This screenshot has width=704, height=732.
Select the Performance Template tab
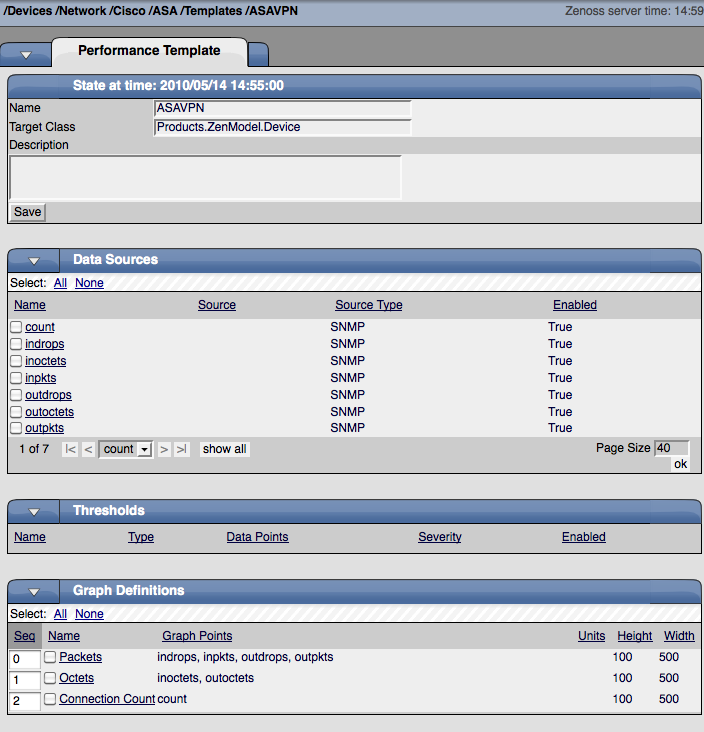pos(149,50)
